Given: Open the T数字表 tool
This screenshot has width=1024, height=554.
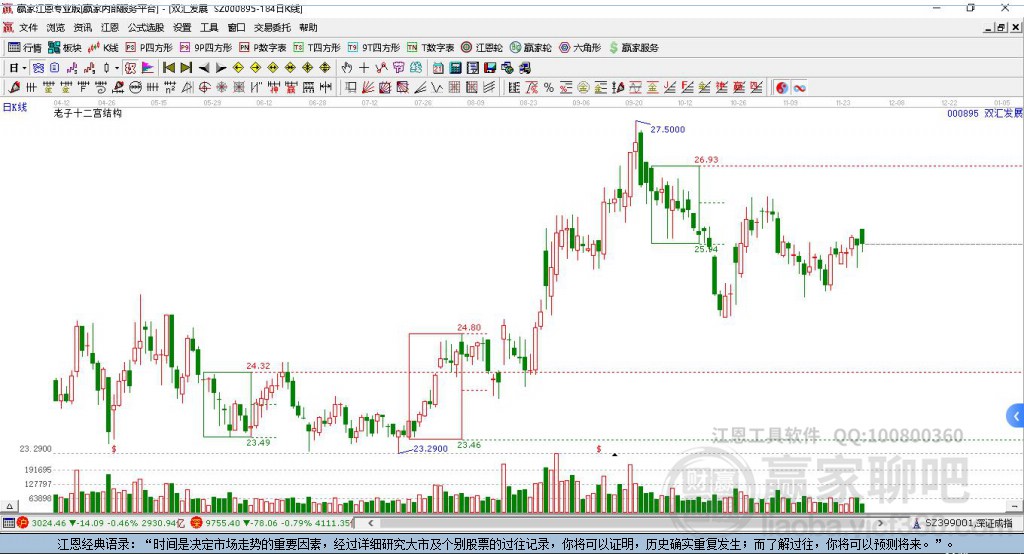Looking at the screenshot, I should point(430,48).
